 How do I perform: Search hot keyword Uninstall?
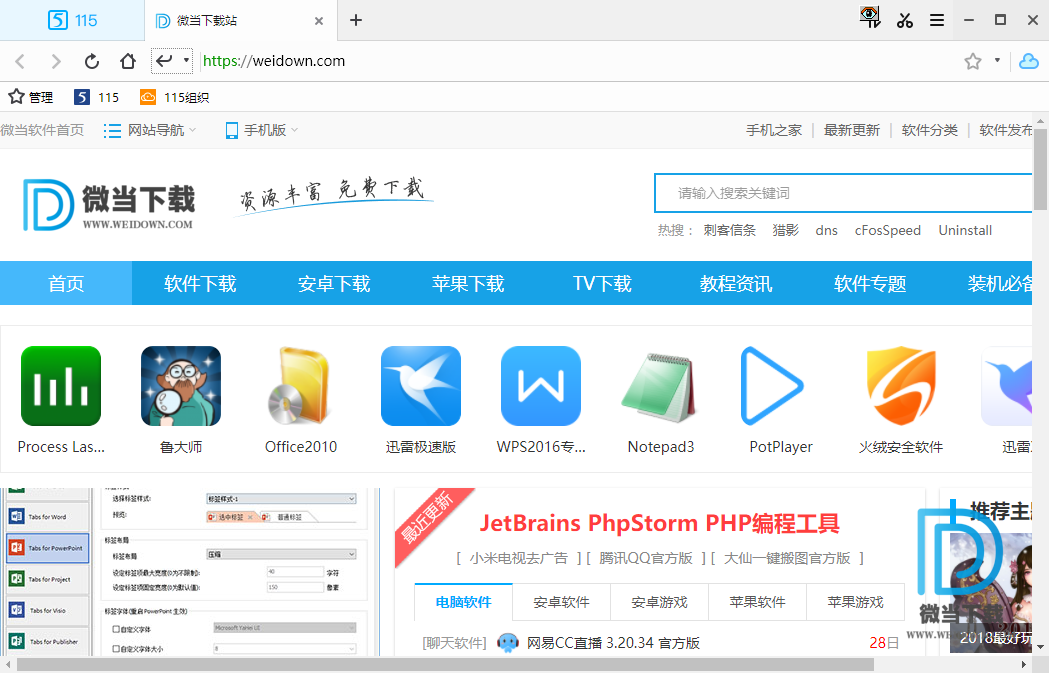coord(965,230)
